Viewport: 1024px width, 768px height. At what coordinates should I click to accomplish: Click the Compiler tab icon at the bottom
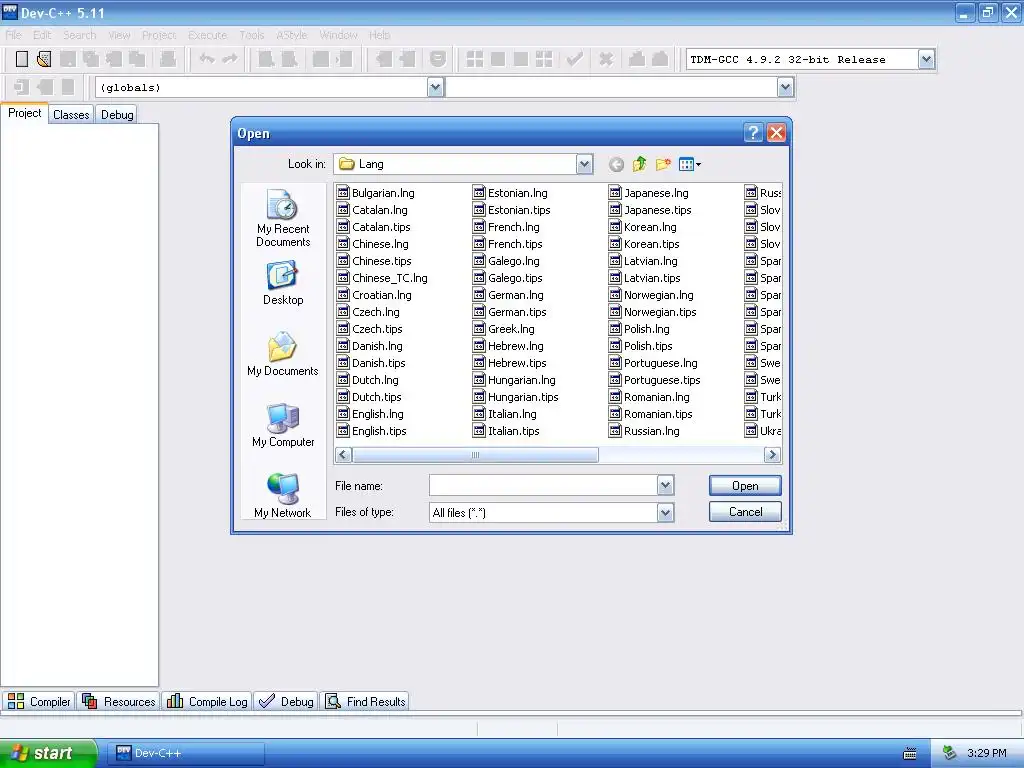(16, 701)
